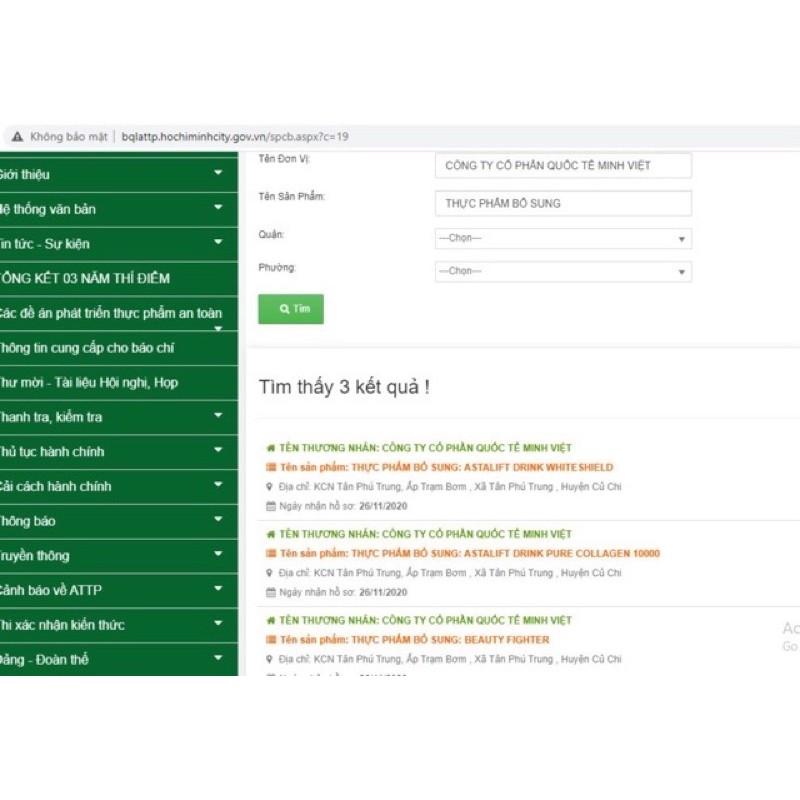Viewport: 800px width, 800px height.
Task: Click first result's merchant name 'CÔNG TY CỔ PHẦN QUỐC TẾ MINH VIỆT'
Action: point(477,448)
